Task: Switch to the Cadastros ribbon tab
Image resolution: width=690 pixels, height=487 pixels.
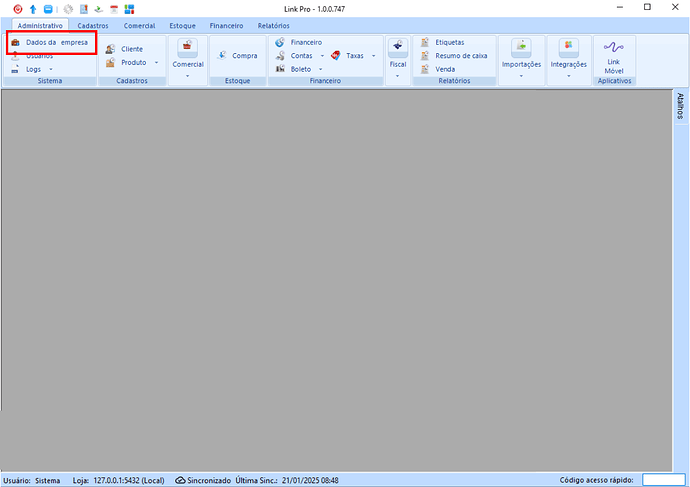Action: [x=92, y=25]
